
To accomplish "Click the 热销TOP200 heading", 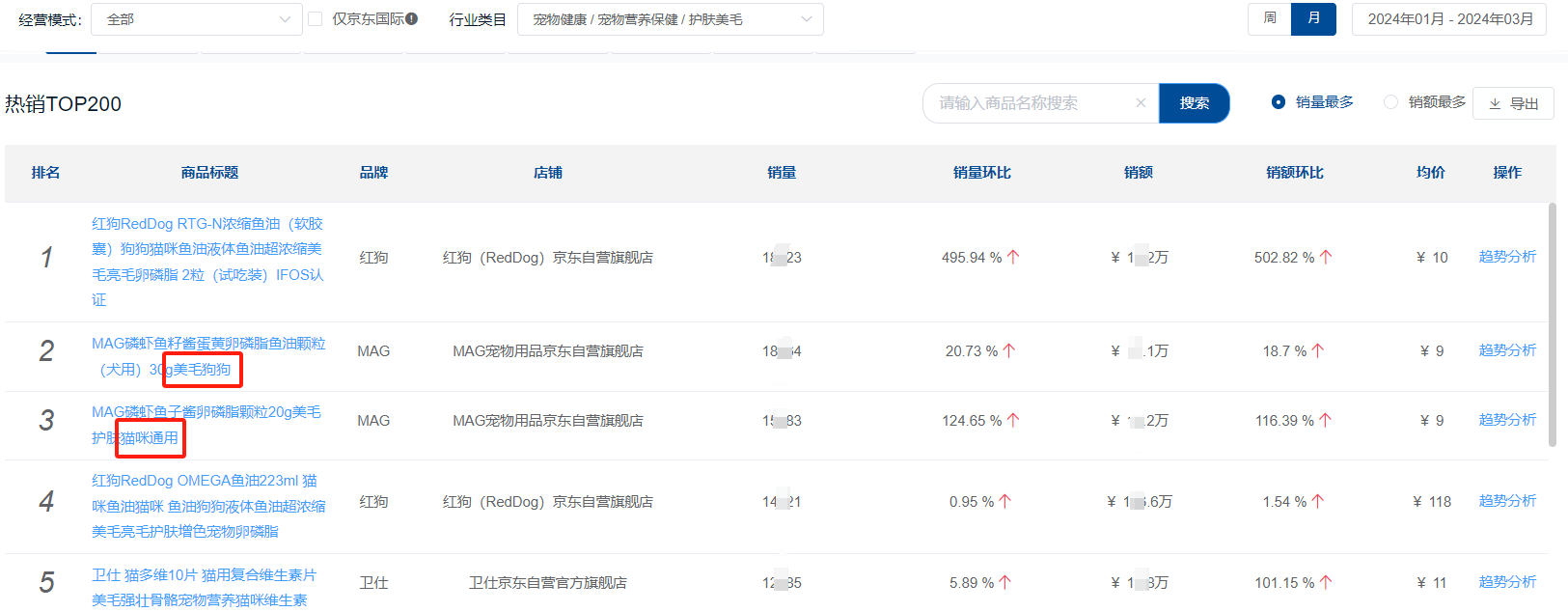I will 64,104.
